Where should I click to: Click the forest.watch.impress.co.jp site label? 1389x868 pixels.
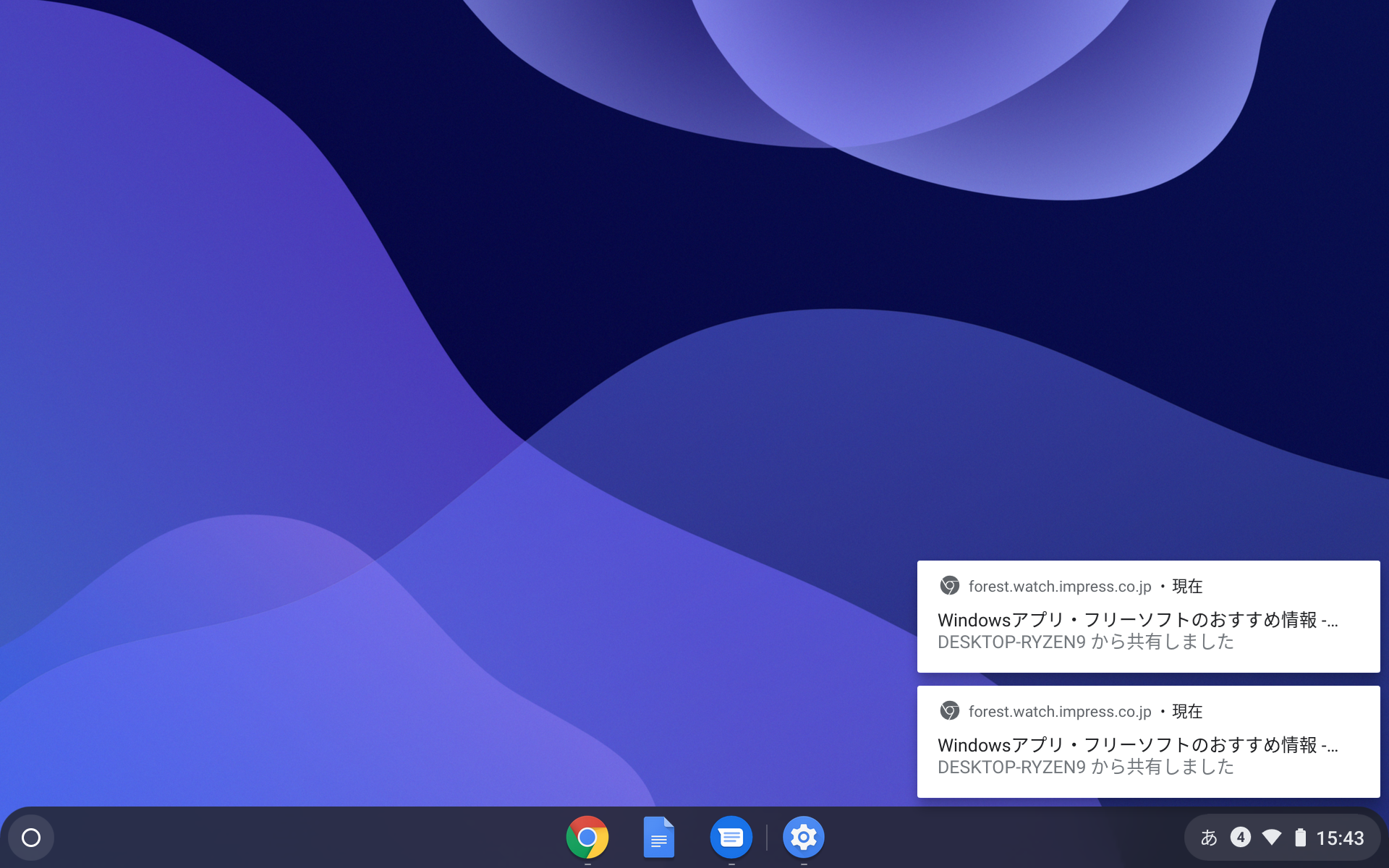tap(1060, 587)
